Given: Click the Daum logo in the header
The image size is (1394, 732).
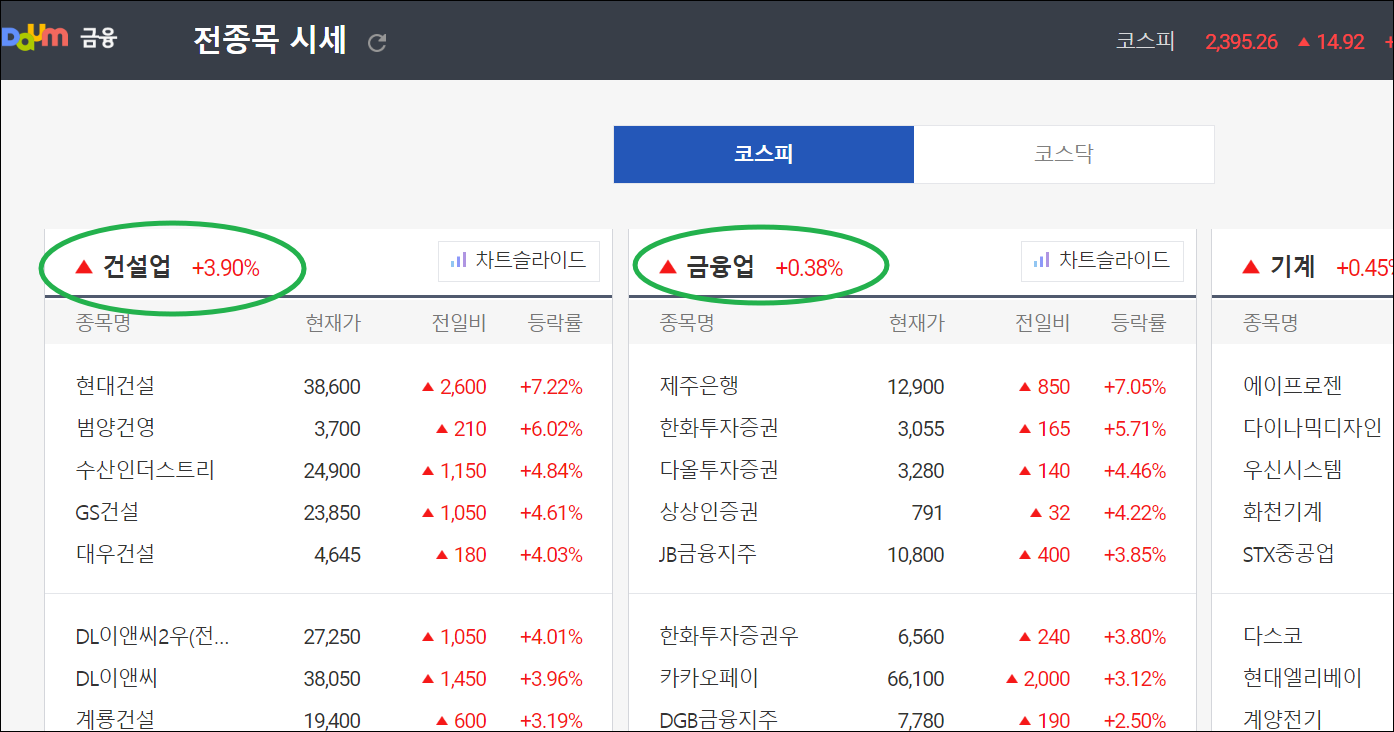Looking at the screenshot, I should [x=35, y=39].
